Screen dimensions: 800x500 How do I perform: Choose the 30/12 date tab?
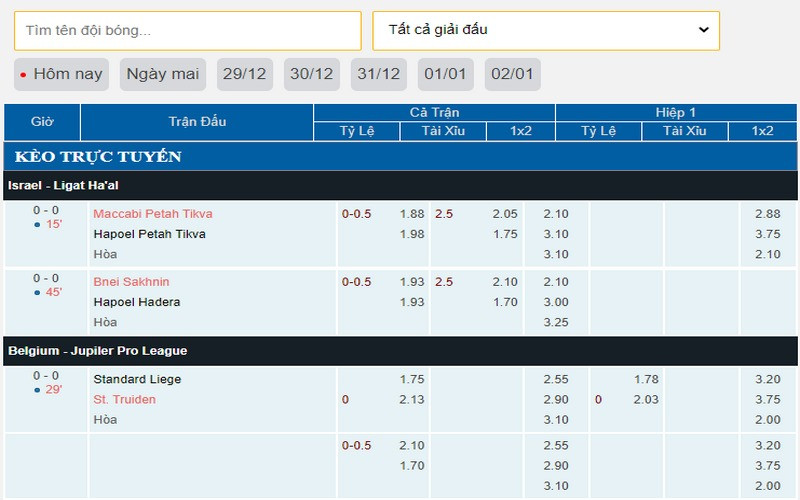311,74
